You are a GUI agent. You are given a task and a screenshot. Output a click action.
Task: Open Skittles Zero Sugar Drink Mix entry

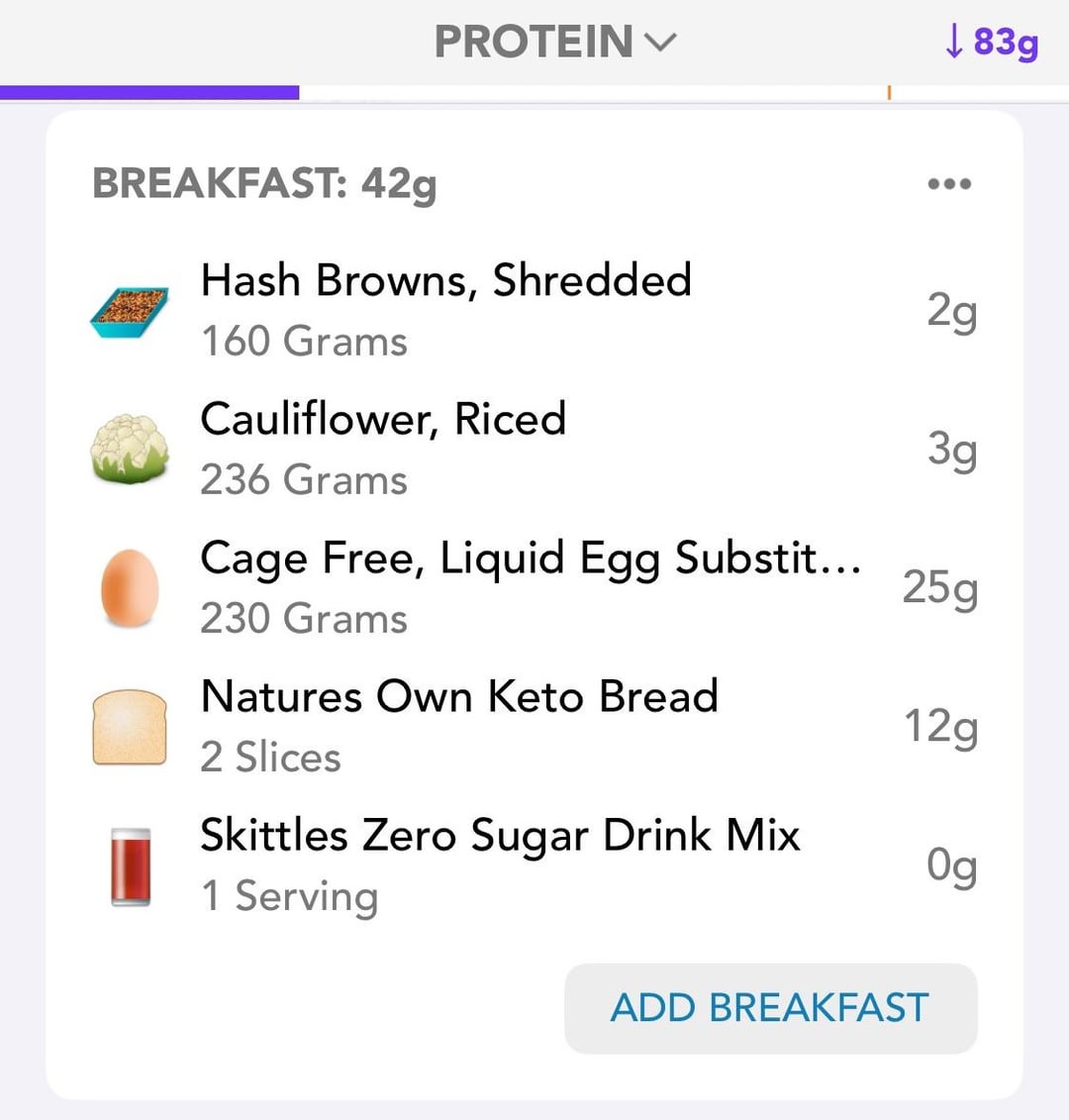534,865
